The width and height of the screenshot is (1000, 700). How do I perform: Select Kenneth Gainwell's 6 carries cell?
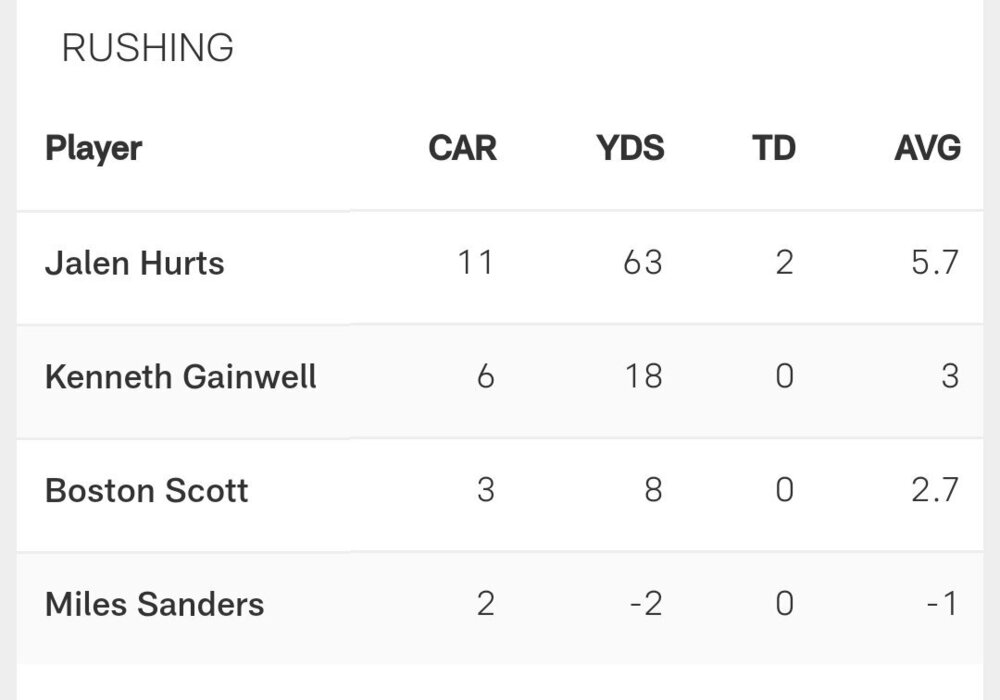click(x=485, y=377)
